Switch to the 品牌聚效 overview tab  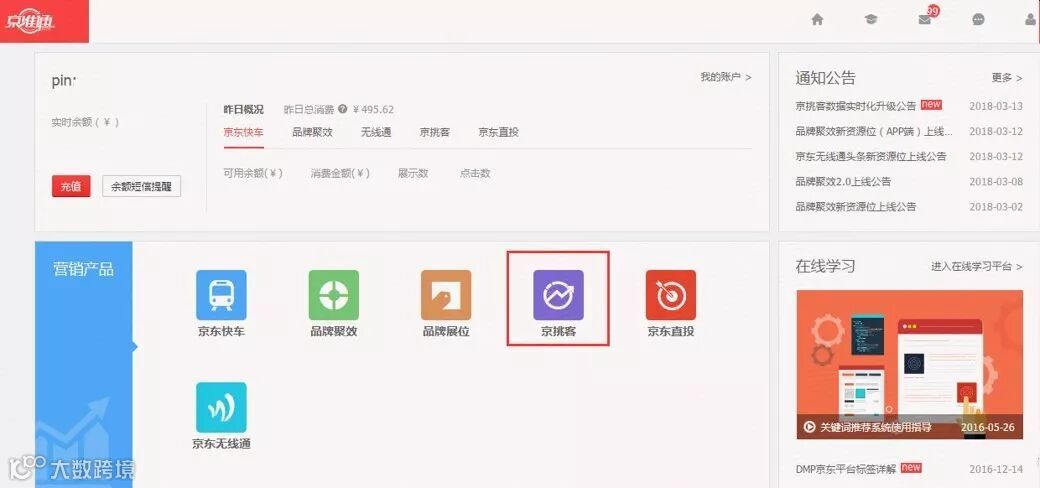pos(312,132)
